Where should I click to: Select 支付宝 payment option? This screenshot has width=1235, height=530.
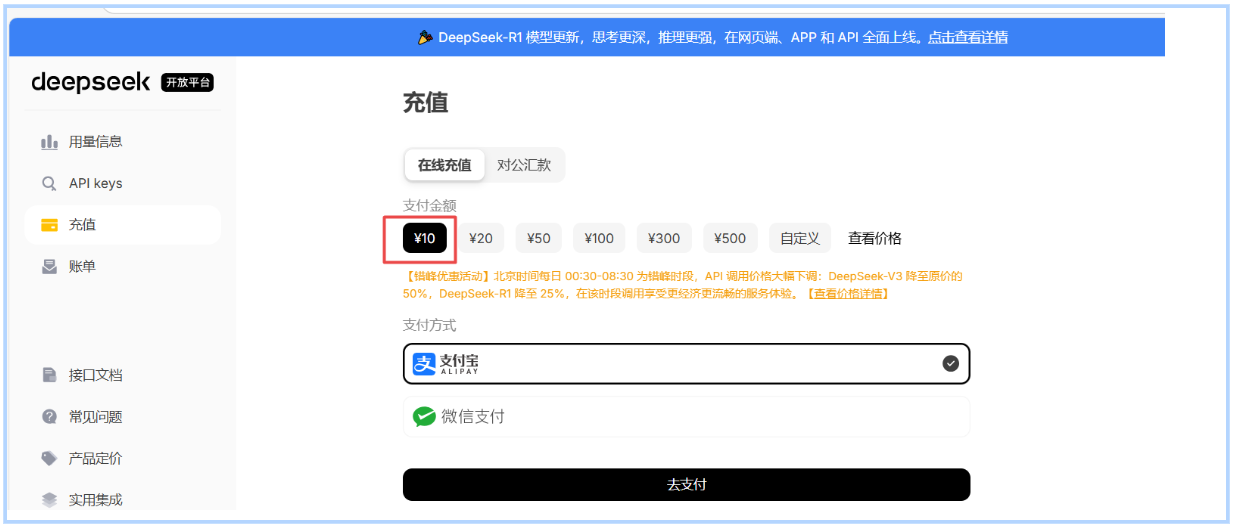(x=686, y=364)
